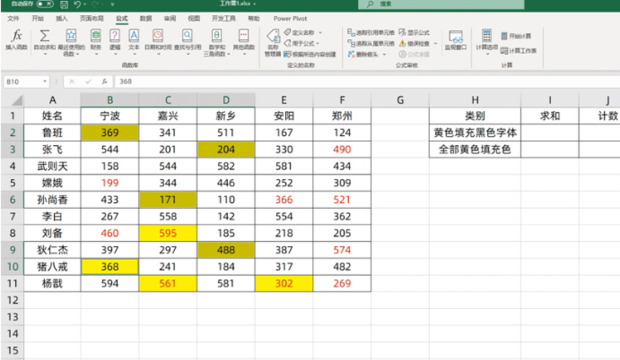This screenshot has width=620, height=360.
Task: Click 追踪从属单元格 (Trace Dependents)
Action: [370, 43]
